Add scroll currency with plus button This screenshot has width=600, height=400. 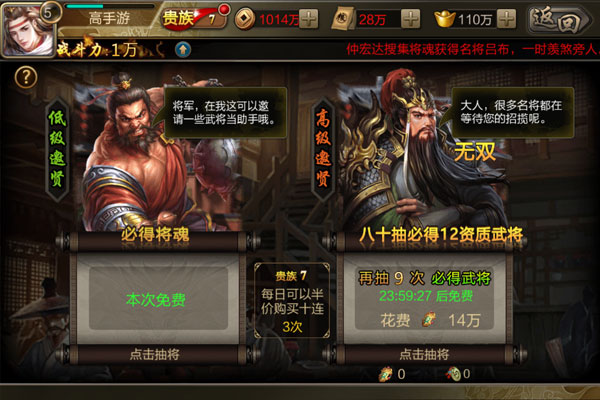tap(411, 19)
